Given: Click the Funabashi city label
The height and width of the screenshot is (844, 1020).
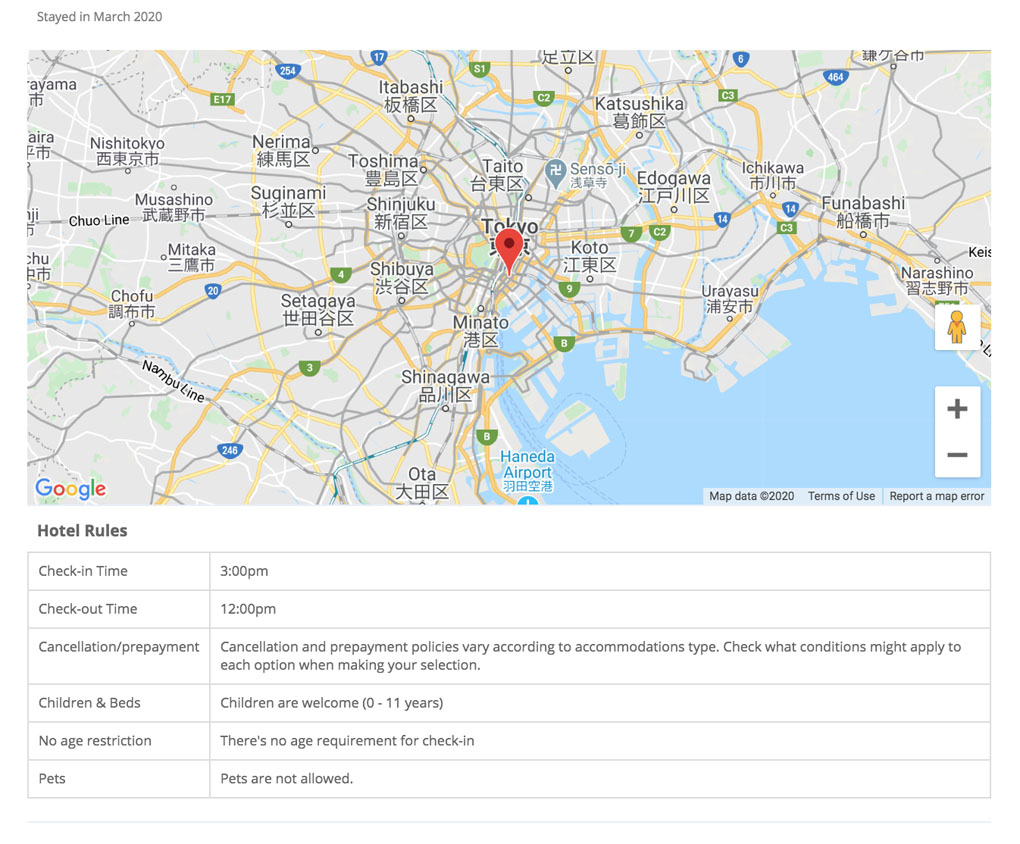Looking at the screenshot, I should pos(863,212).
